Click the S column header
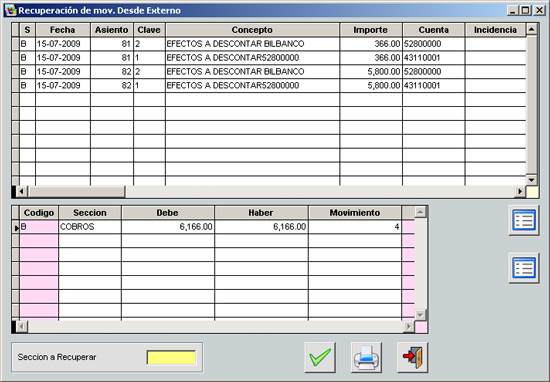This screenshot has height=382, width=550. [x=27, y=30]
